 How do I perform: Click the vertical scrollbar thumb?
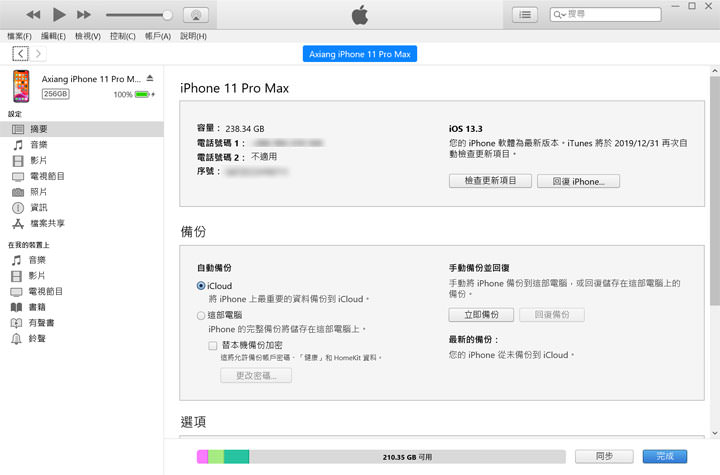point(714,191)
